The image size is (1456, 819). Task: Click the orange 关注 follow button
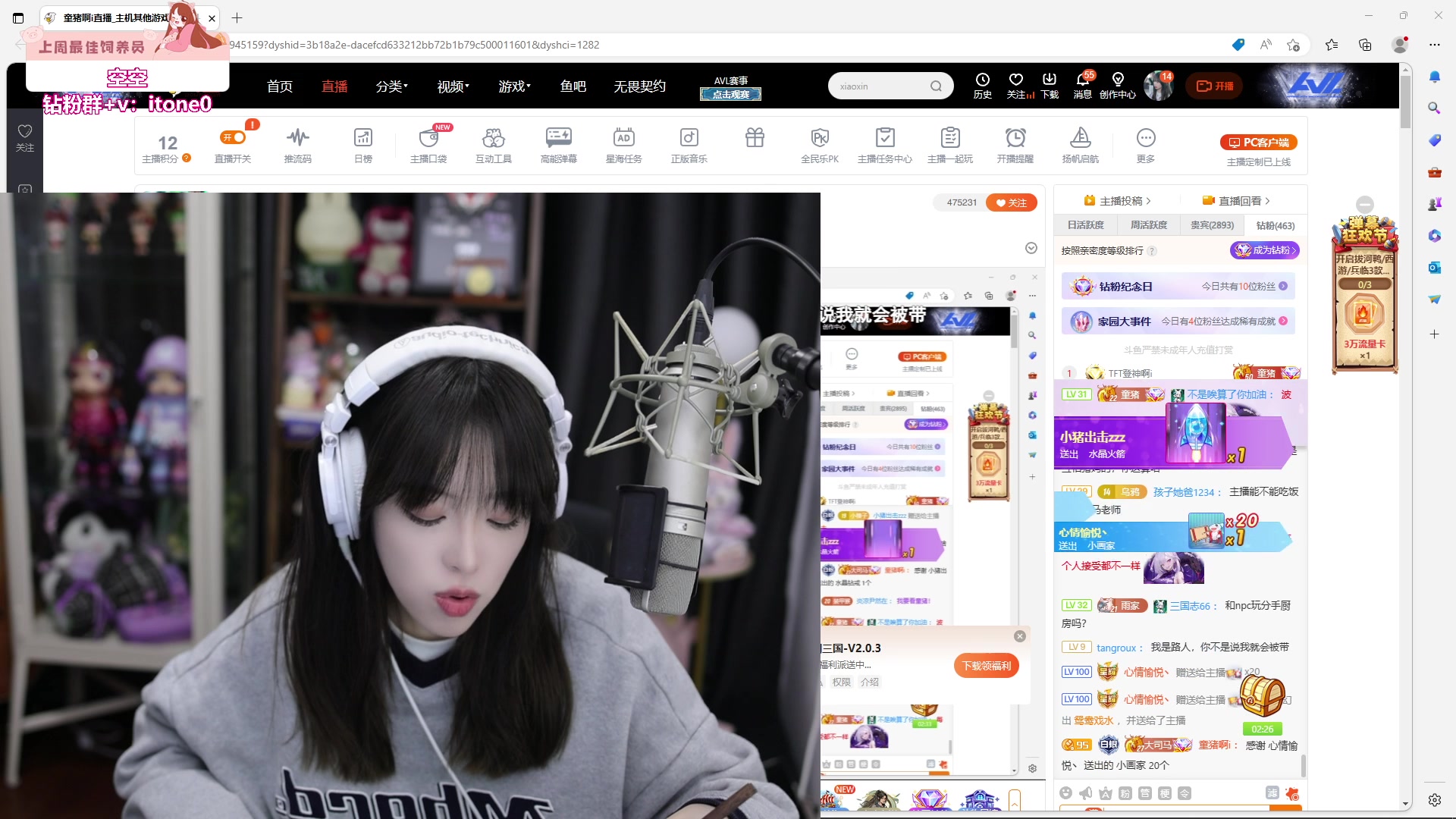(x=1012, y=202)
